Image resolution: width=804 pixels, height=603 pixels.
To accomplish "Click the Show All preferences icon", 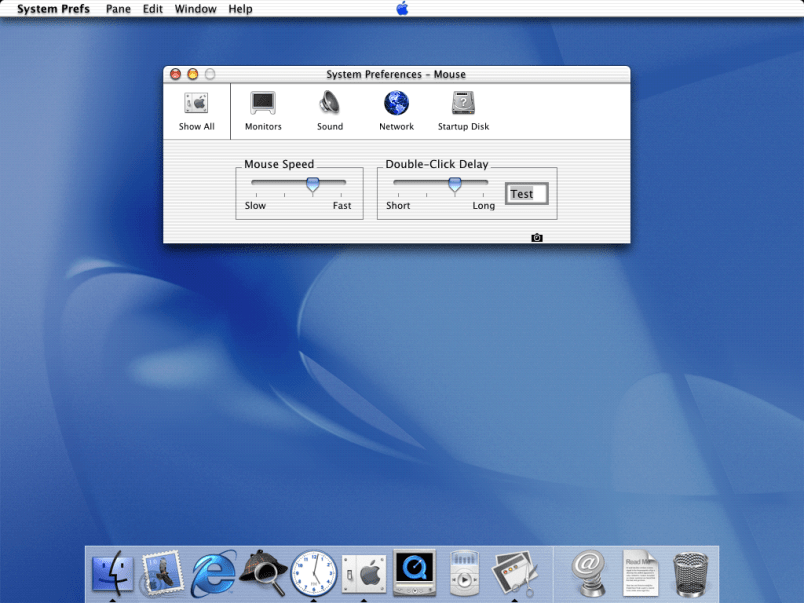I will [196, 104].
